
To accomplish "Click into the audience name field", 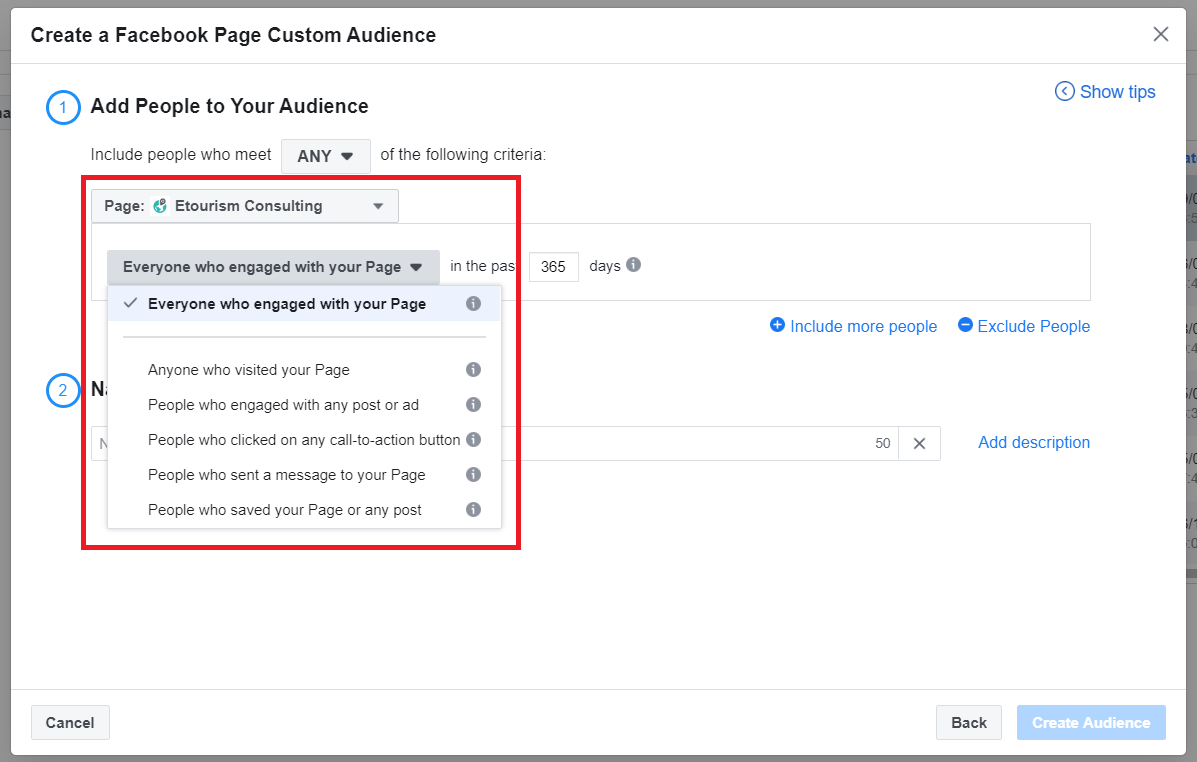I will click(495, 444).
